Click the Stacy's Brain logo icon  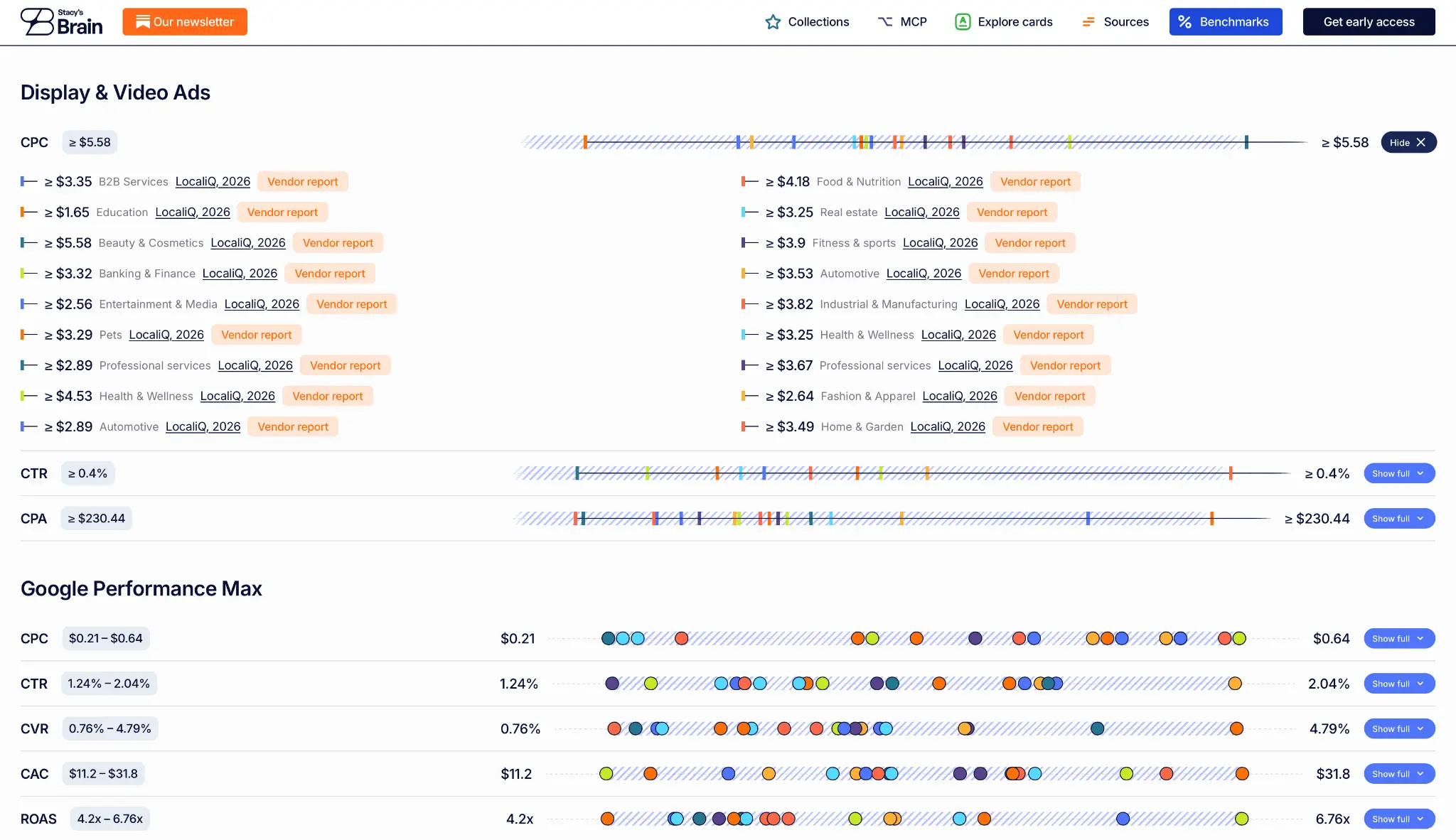pyautogui.click(x=37, y=21)
